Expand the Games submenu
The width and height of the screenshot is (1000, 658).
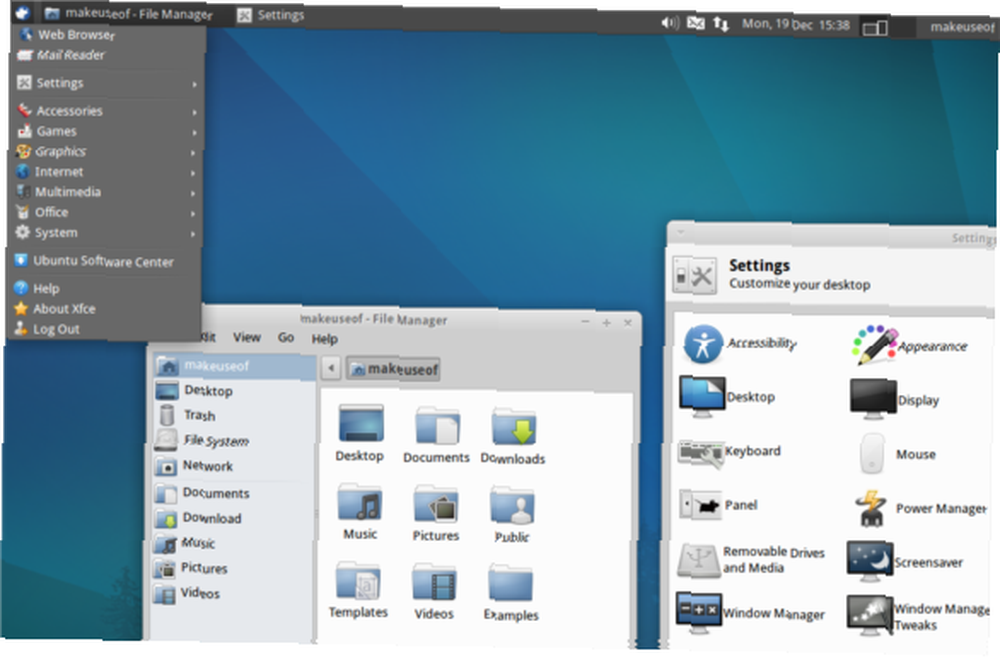[x=107, y=131]
